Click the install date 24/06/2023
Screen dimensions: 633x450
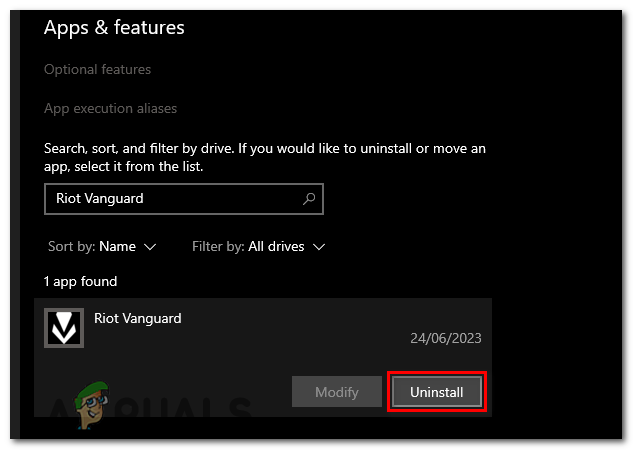[446, 338]
